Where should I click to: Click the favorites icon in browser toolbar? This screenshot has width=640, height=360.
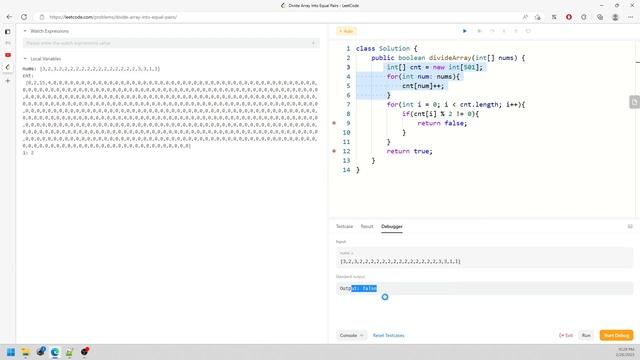coord(554,17)
